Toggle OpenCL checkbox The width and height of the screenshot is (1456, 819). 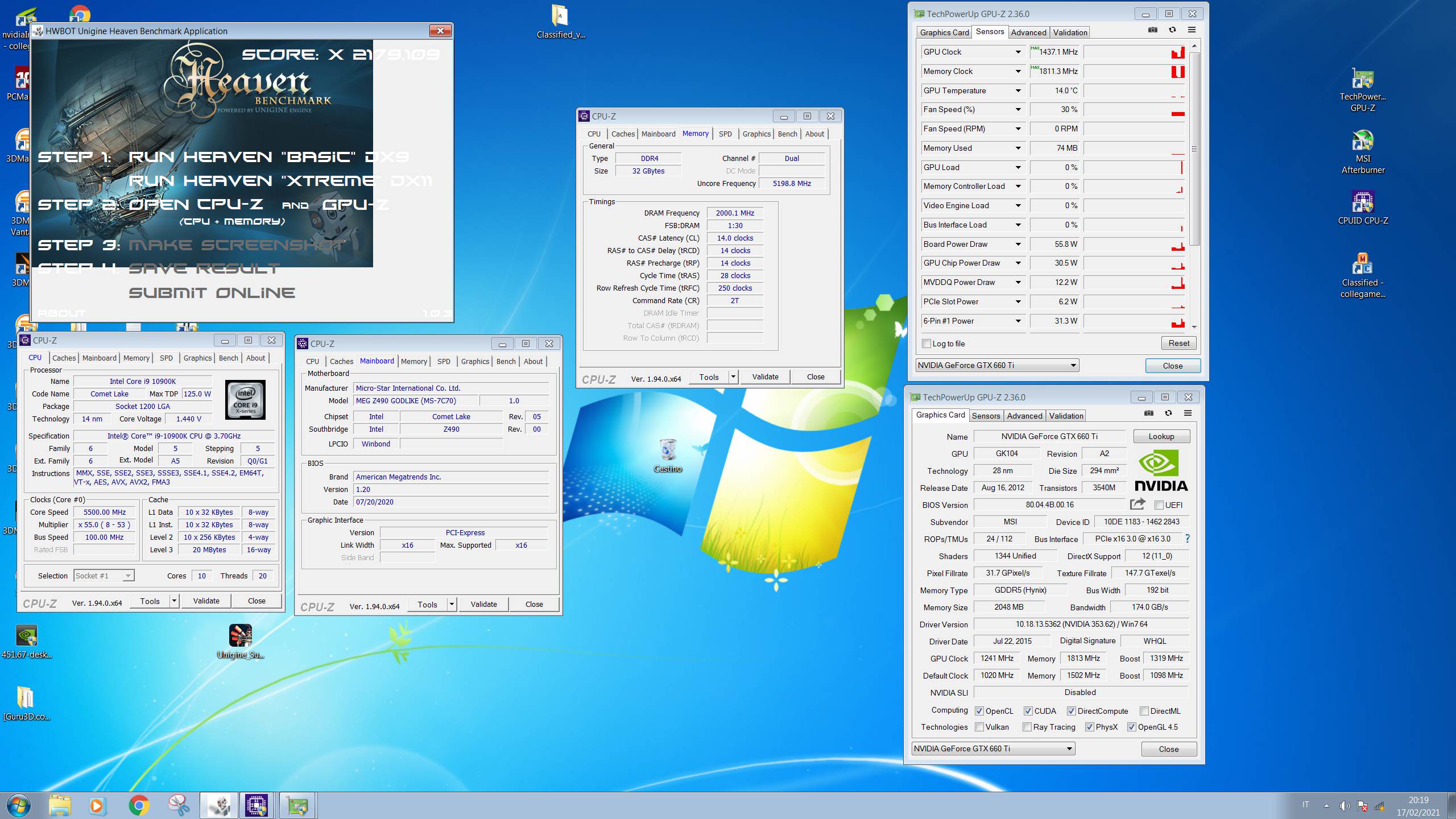pos(979,711)
